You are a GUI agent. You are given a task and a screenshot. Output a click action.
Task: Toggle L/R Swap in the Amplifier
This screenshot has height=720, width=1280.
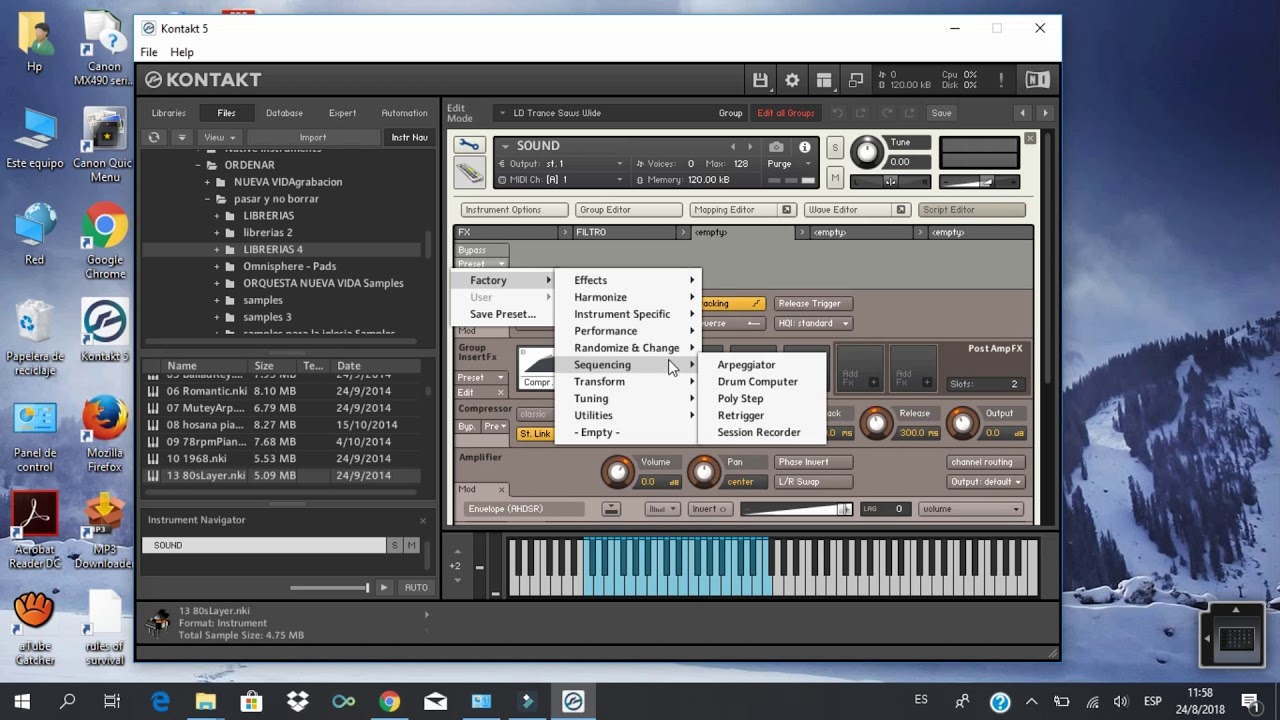[x=813, y=481]
